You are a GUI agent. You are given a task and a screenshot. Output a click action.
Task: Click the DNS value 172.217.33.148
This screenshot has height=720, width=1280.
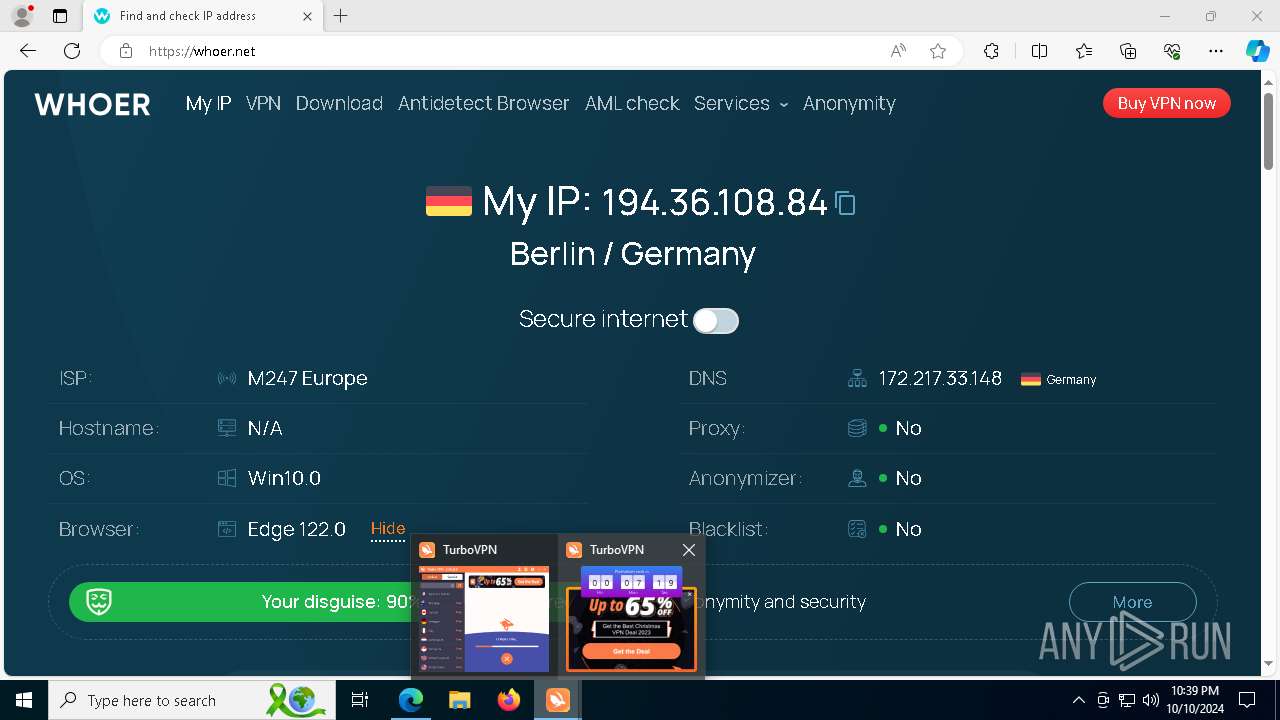940,378
